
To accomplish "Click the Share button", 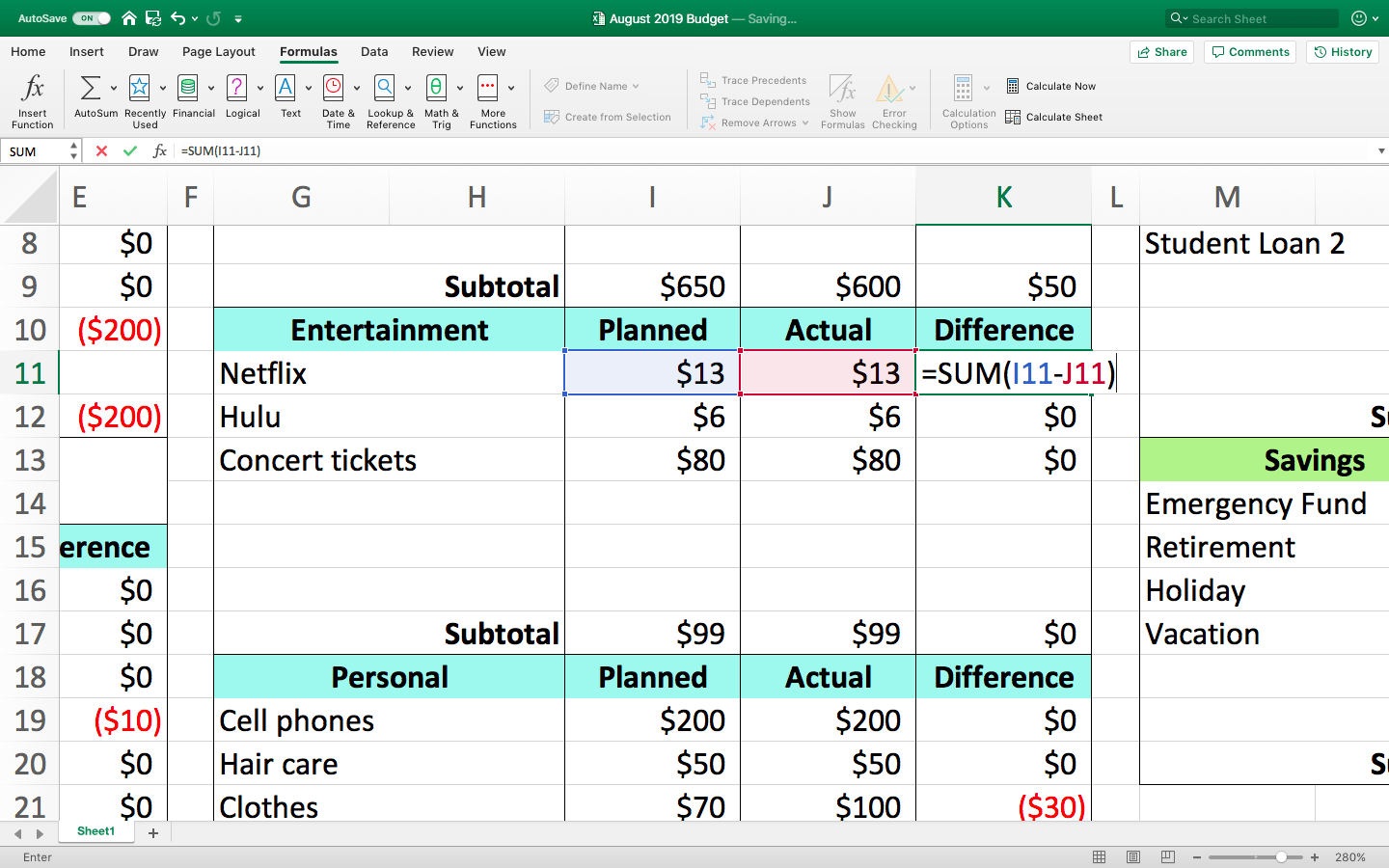I will [x=1162, y=52].
